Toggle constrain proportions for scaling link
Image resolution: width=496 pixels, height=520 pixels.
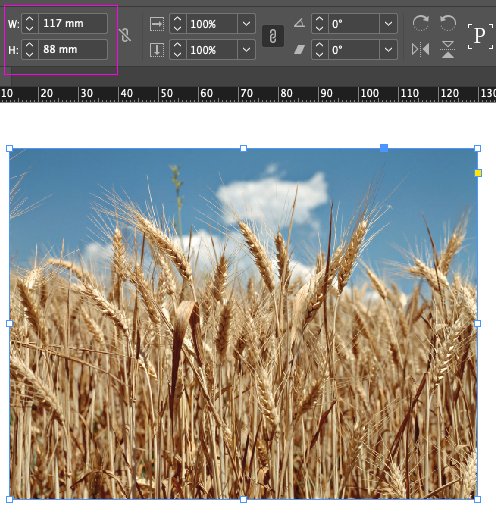[x=273, y=36]
